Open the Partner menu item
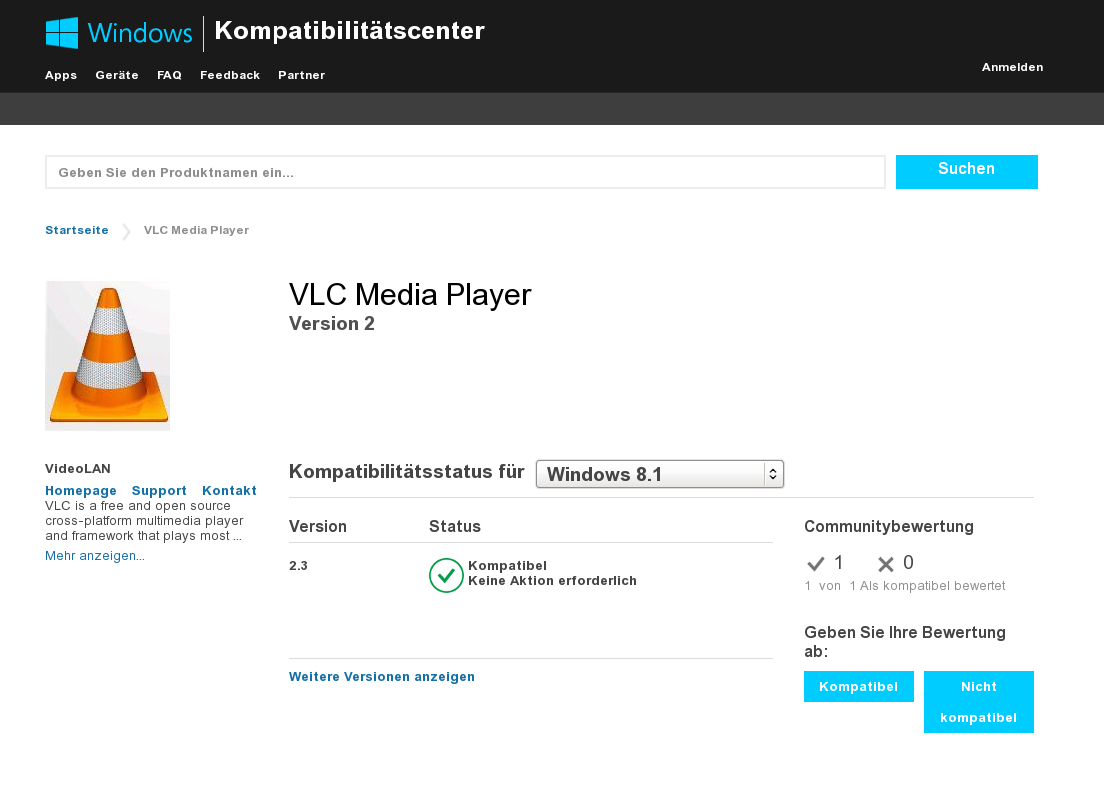1104x786 pixels. tap(301, 75)
